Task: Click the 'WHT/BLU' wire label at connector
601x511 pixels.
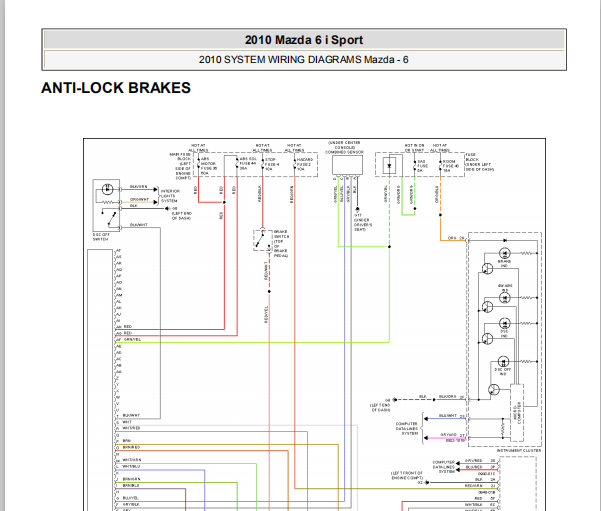Action: (x=131, y=466)
